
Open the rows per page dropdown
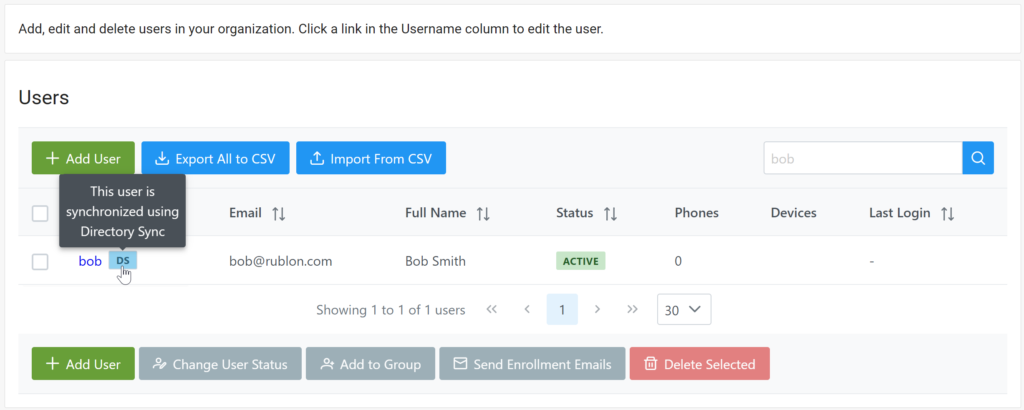tap(684, 310)
